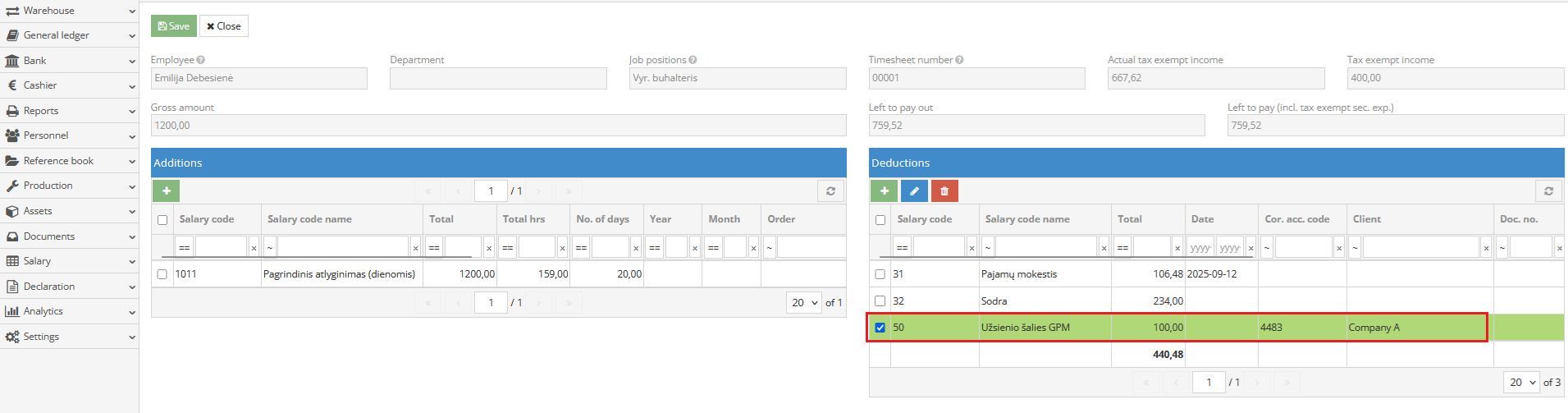
Task: Delete selected deduction with red trash icon
Action: (x=944, y=190)
